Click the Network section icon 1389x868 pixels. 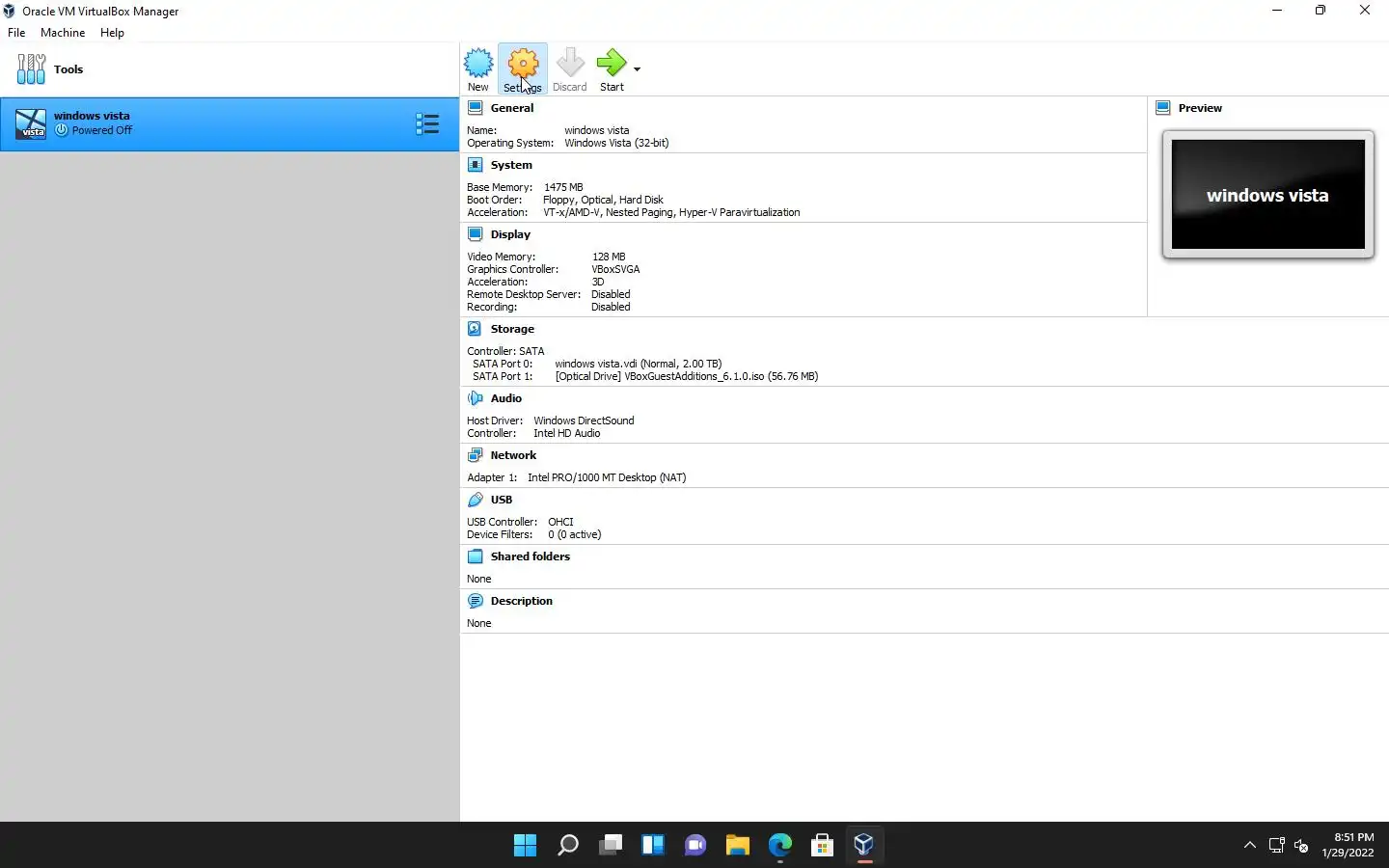[475, 455]
